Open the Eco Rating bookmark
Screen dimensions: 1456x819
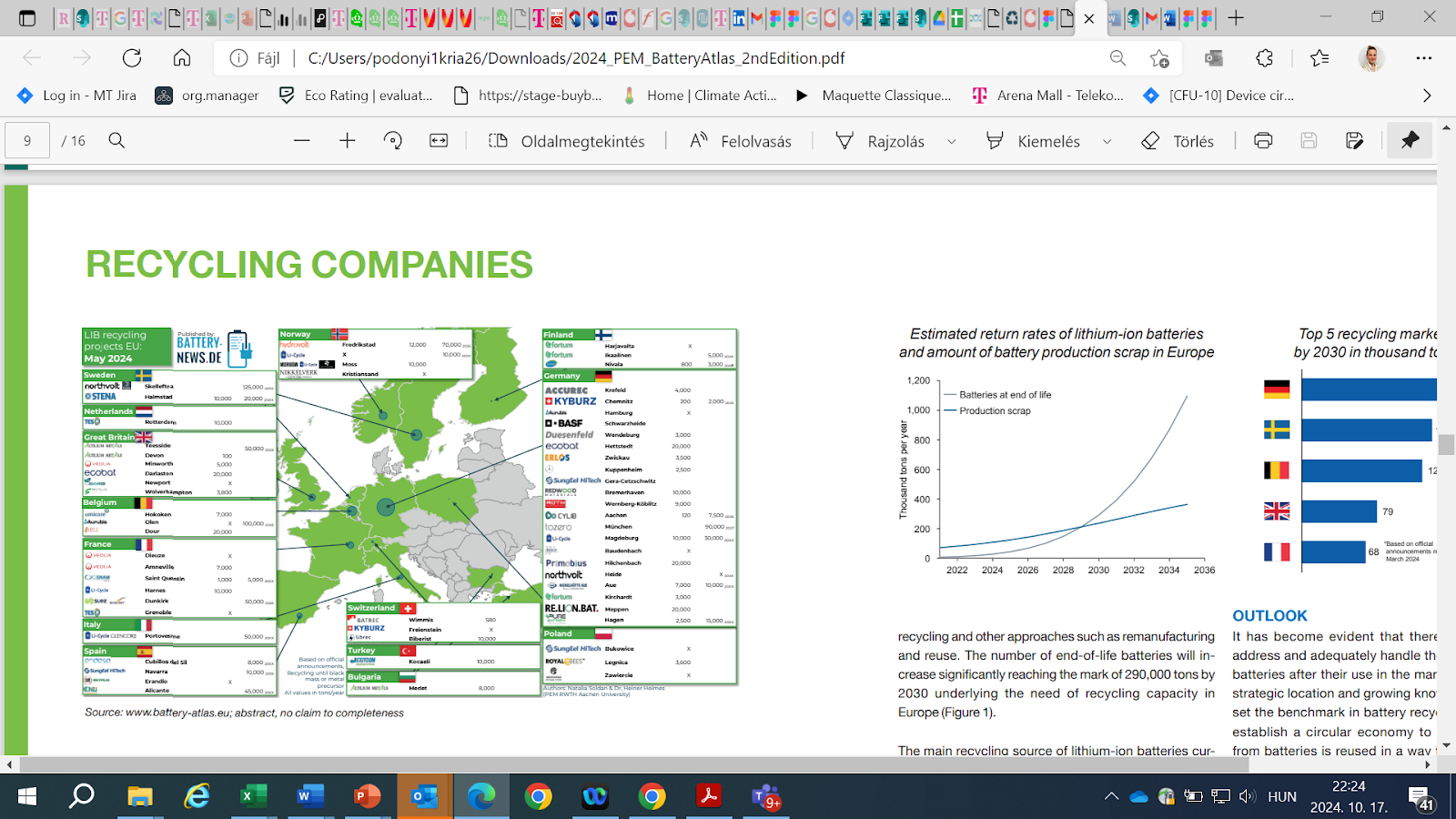coord(356,95)
